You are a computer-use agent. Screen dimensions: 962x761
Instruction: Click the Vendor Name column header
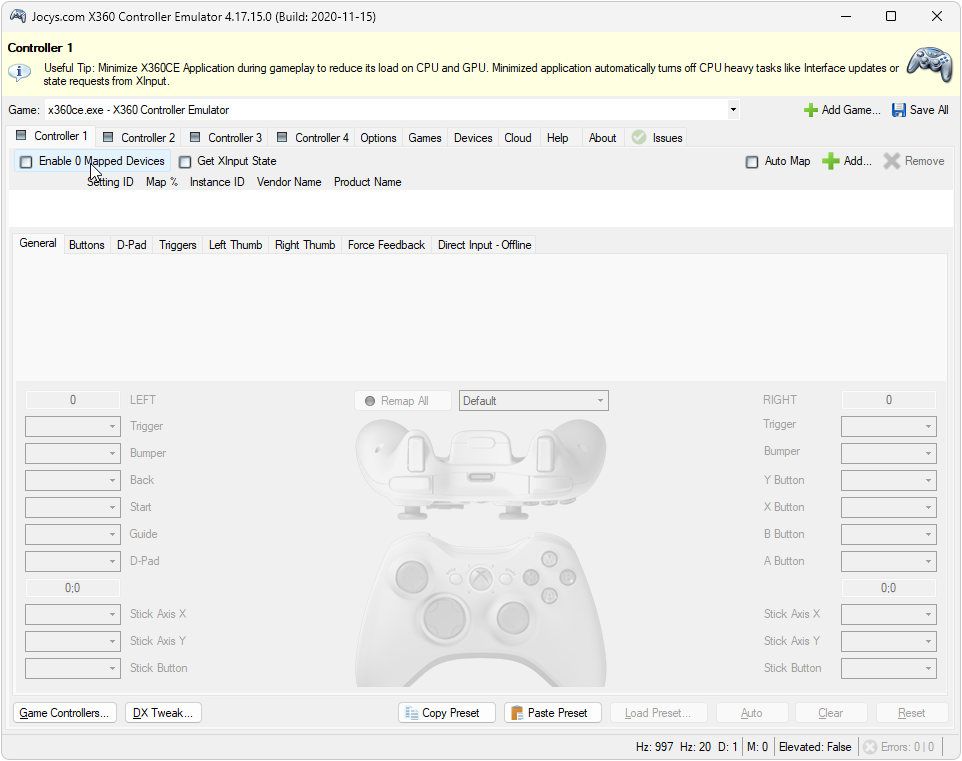289,182
